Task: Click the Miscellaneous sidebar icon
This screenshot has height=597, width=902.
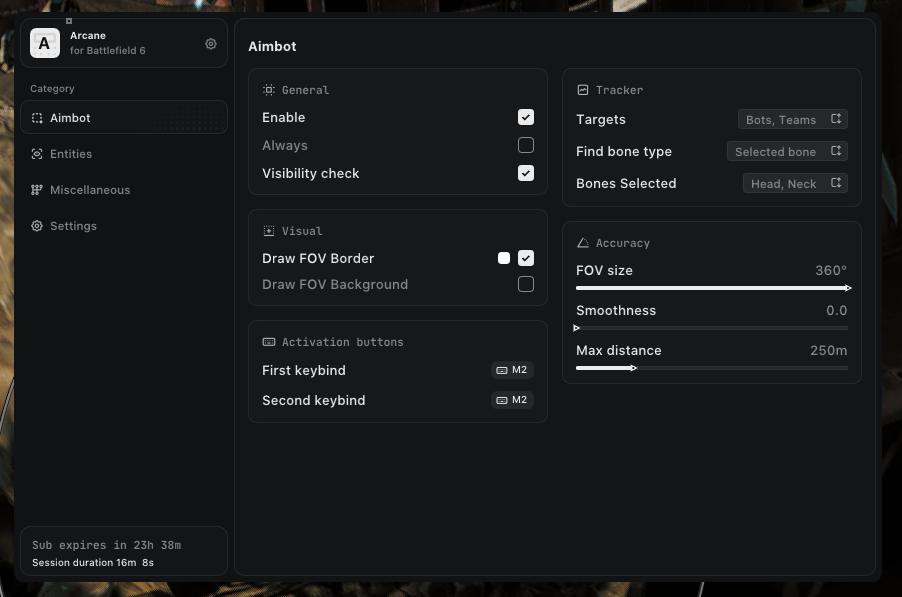Action: pyautogui.click(x=37, y=190)
